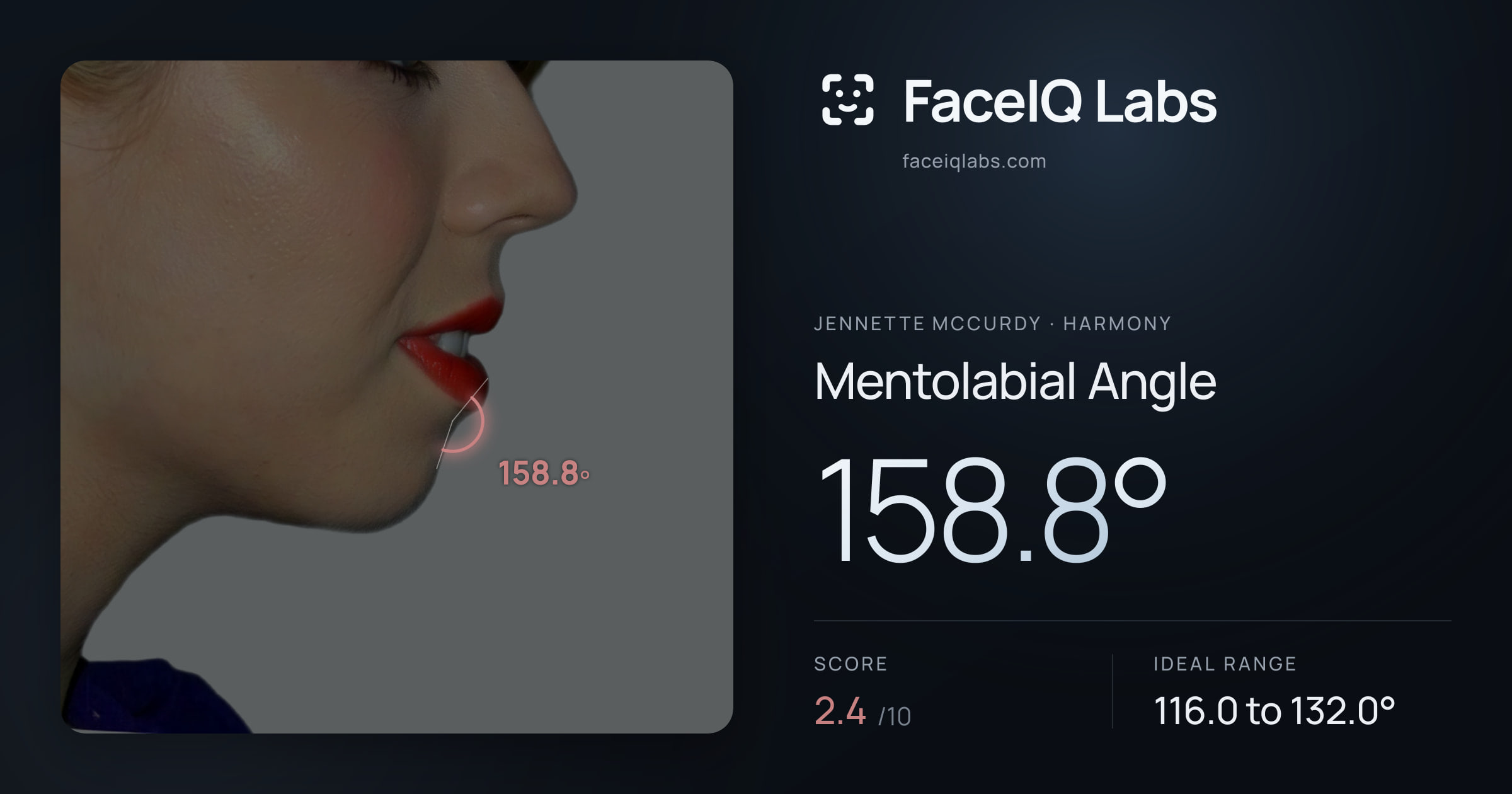Click the 2.4 /10 score value

[x=862, y=711]
